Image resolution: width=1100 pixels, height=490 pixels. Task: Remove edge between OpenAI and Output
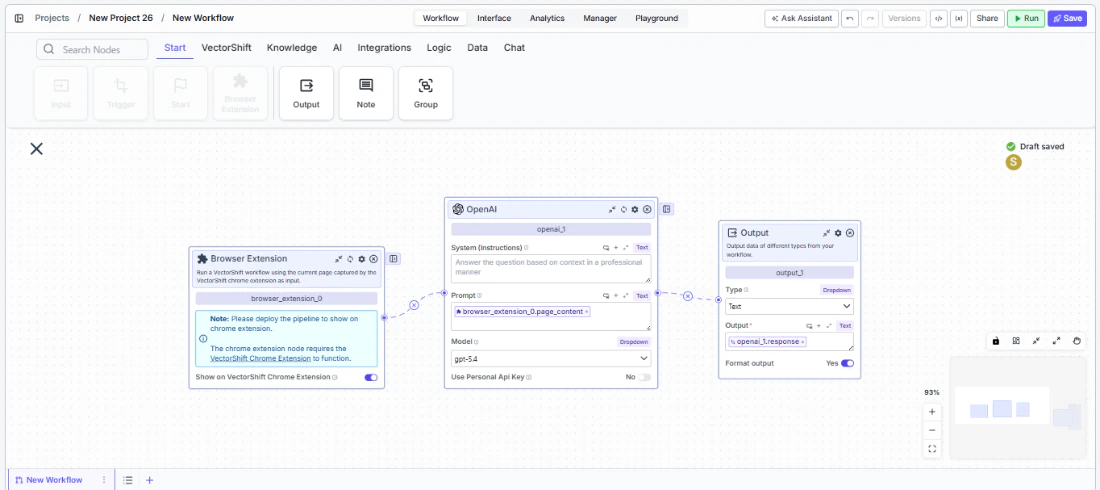688,296
